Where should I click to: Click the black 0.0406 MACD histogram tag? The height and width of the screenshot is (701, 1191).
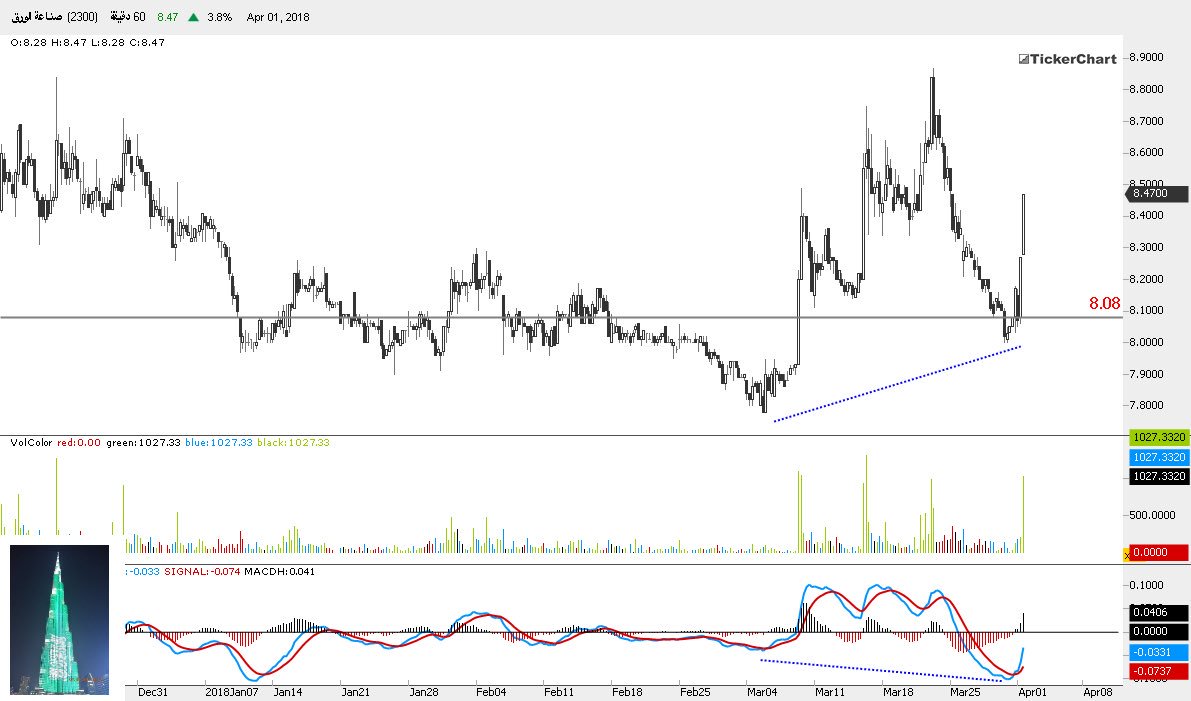1159,611
